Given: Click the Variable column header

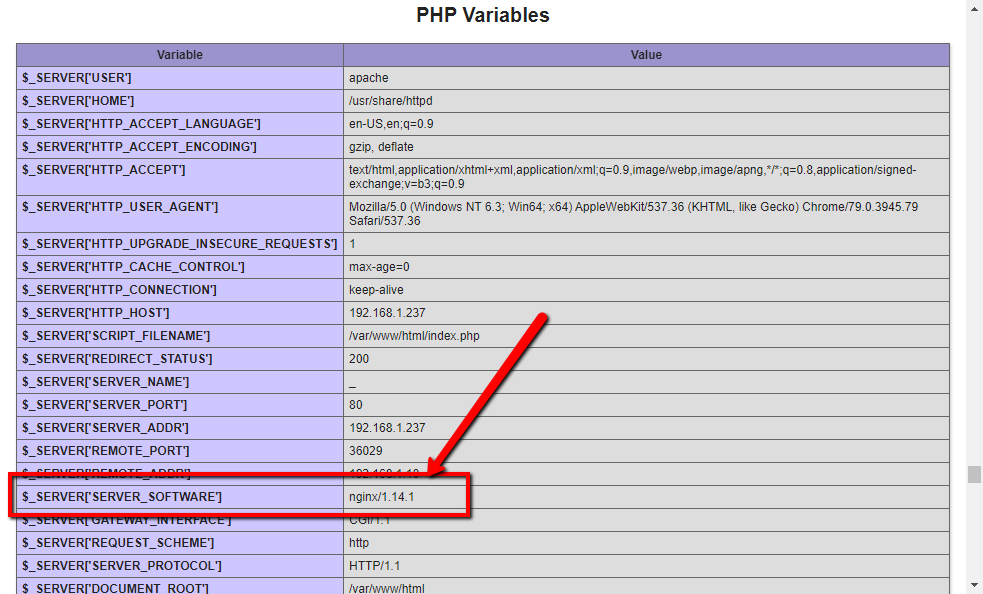Looking at the screenshot, I should click(x=179, y=55).
